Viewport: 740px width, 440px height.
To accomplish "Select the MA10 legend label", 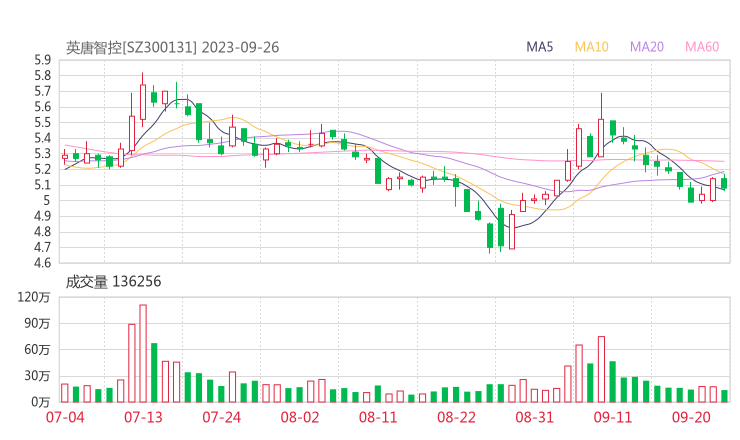I will click(x=591, y=47).
